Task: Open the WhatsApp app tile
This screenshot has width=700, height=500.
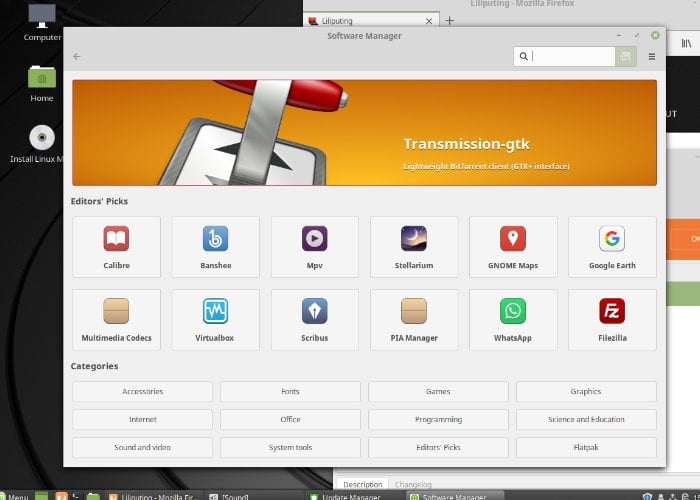Action: coord(513,320)
